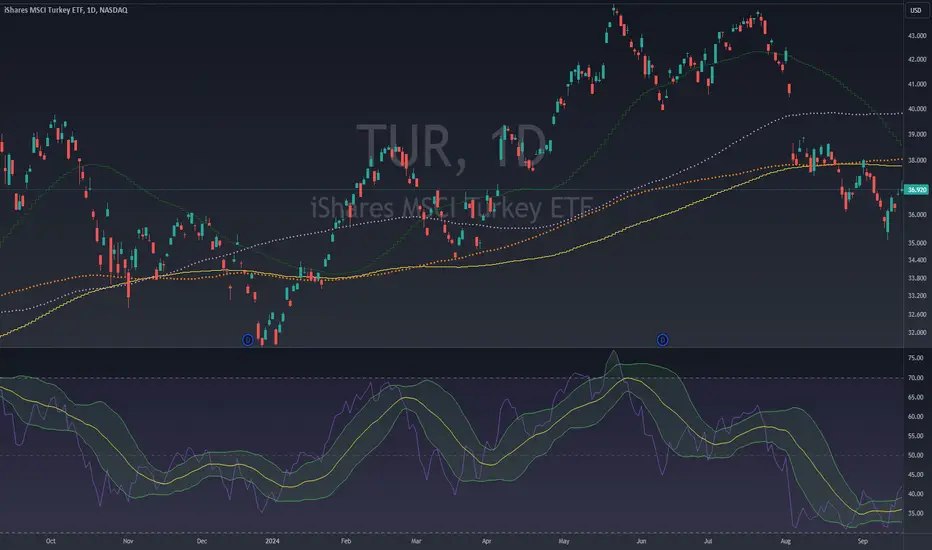Click the Nov label on time axis
This screenshot has width=932, height=550.
pos(128,541)
